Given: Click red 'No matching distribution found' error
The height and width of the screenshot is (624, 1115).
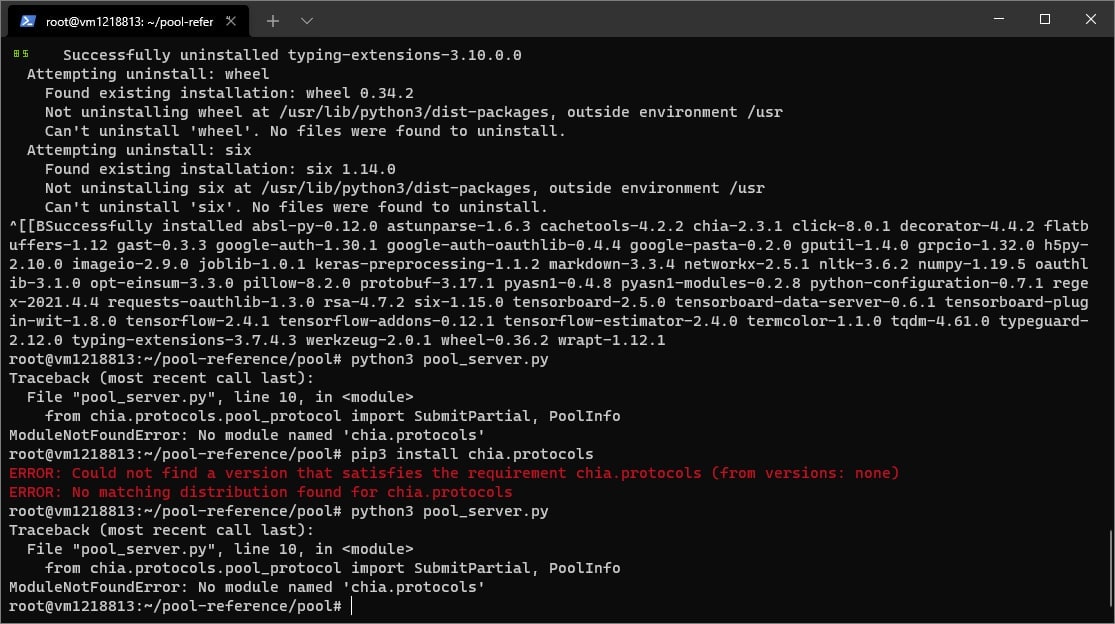Looking at the screenshot, I should [x=260, y=492].
